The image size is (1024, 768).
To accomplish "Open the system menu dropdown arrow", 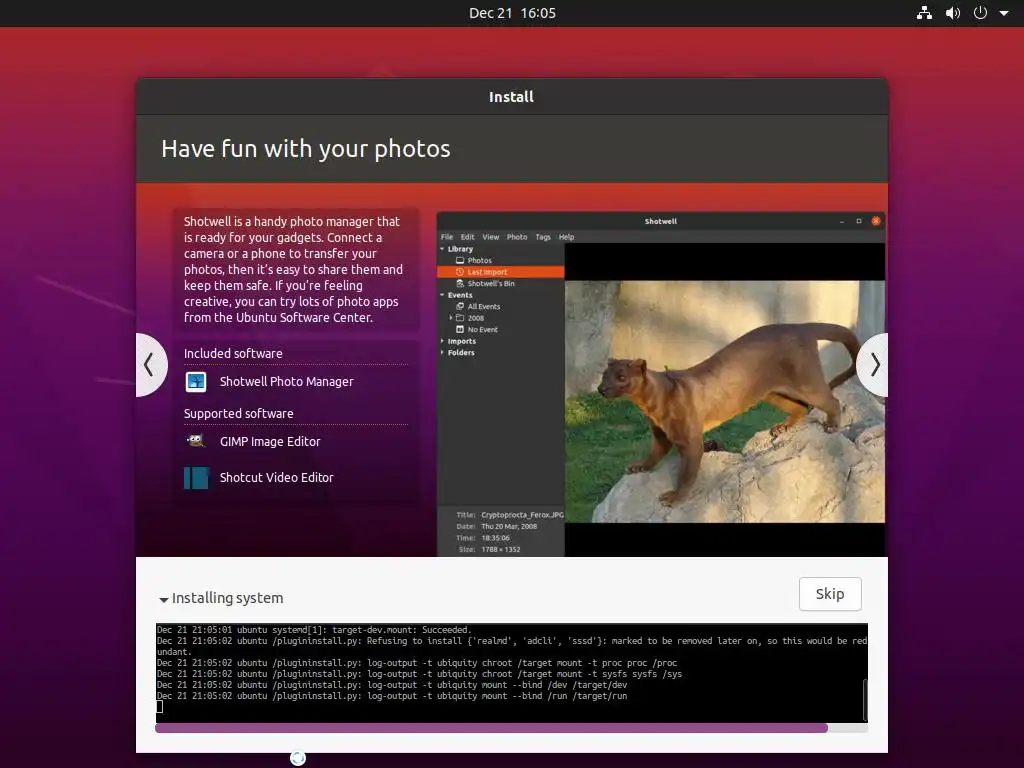I will [1004, 13].
